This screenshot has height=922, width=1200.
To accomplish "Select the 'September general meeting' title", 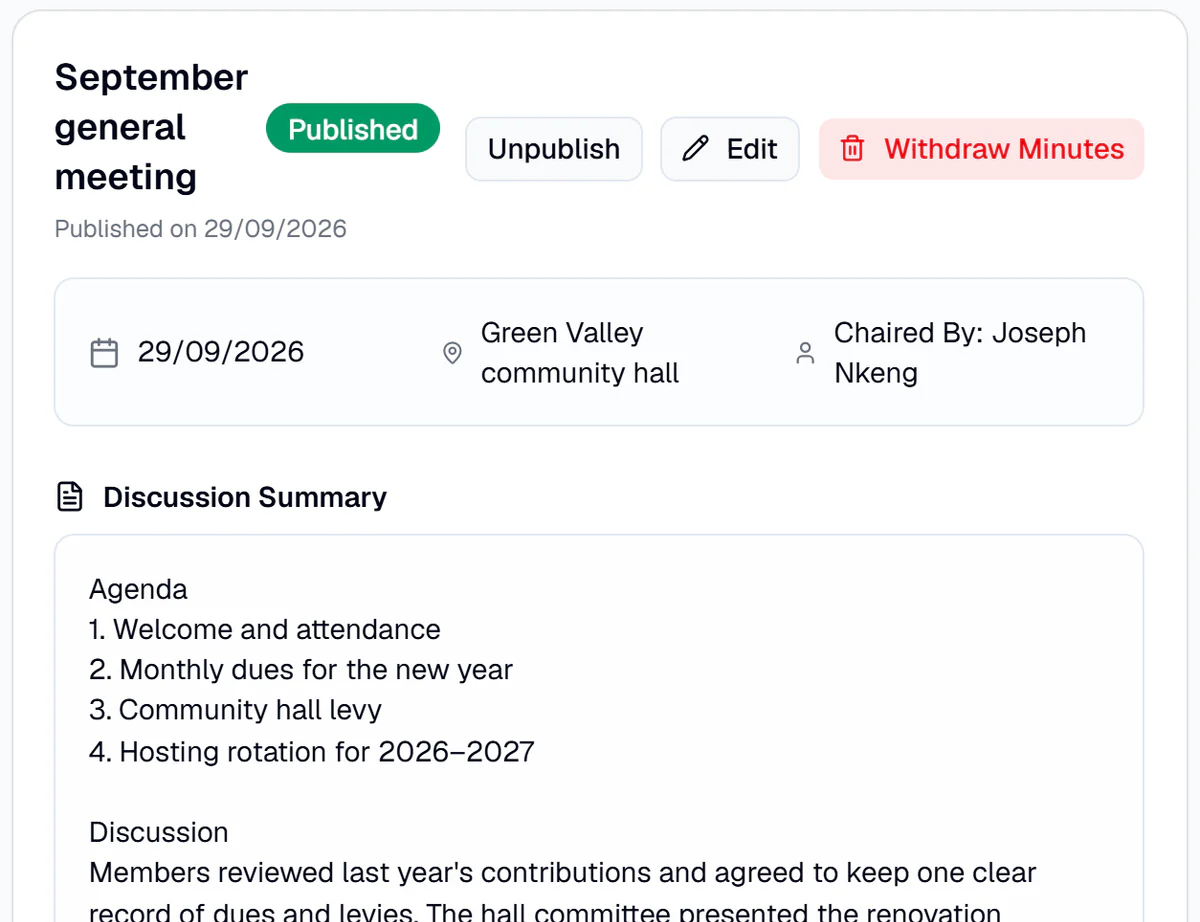I will pyautogui.click(x=152, y=127).
